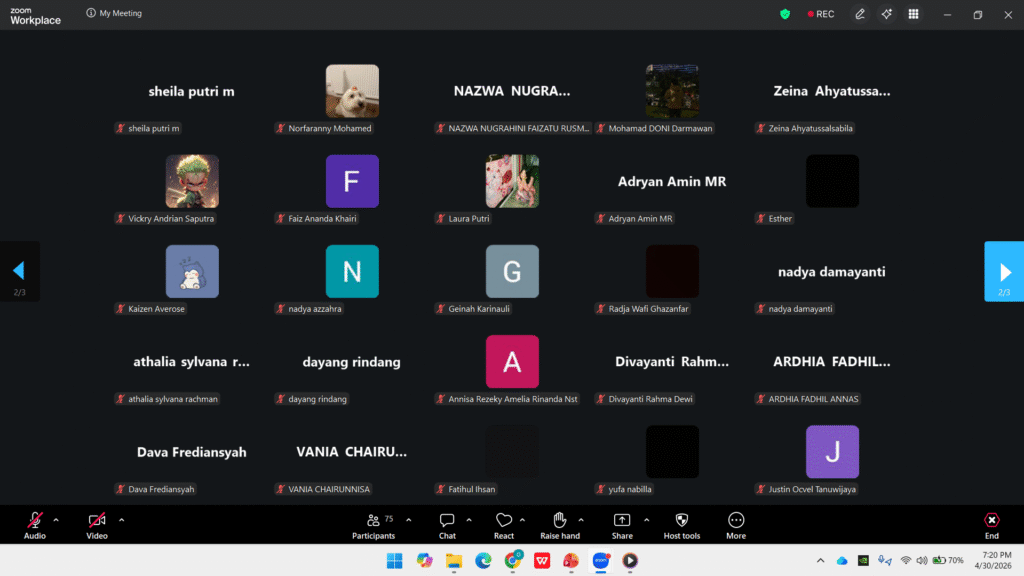Select Faiz Ananda Khairi's F avatar
The image size is (1024, 576).
[x=352, y=181]
